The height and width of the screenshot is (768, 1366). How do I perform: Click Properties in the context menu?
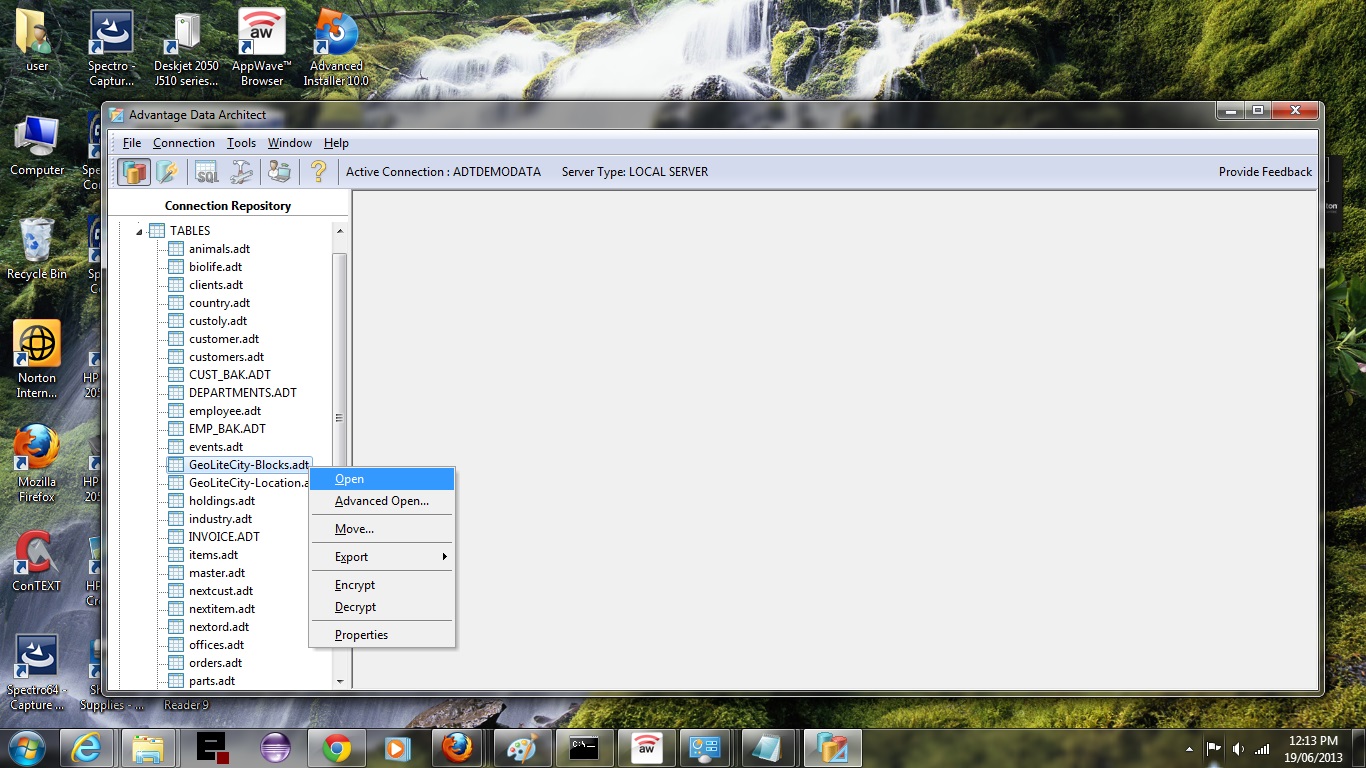(361, 635)
